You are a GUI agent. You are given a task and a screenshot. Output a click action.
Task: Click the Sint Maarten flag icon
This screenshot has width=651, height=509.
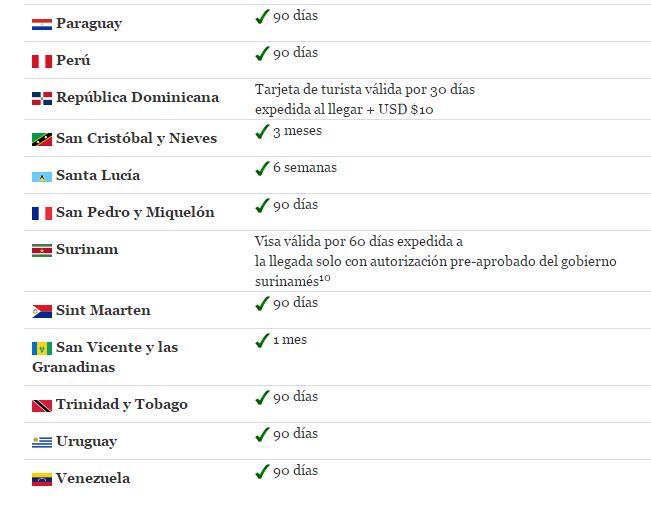coord(42,311)
